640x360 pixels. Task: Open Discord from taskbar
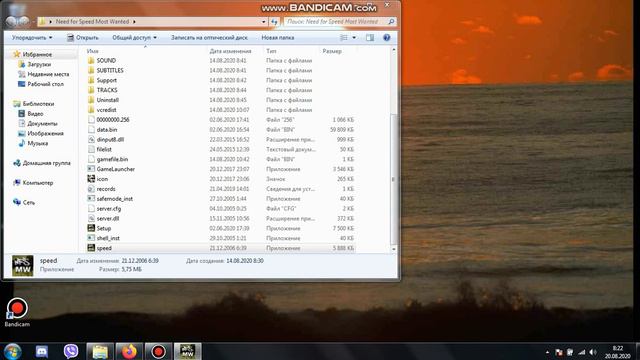(42, 351)
